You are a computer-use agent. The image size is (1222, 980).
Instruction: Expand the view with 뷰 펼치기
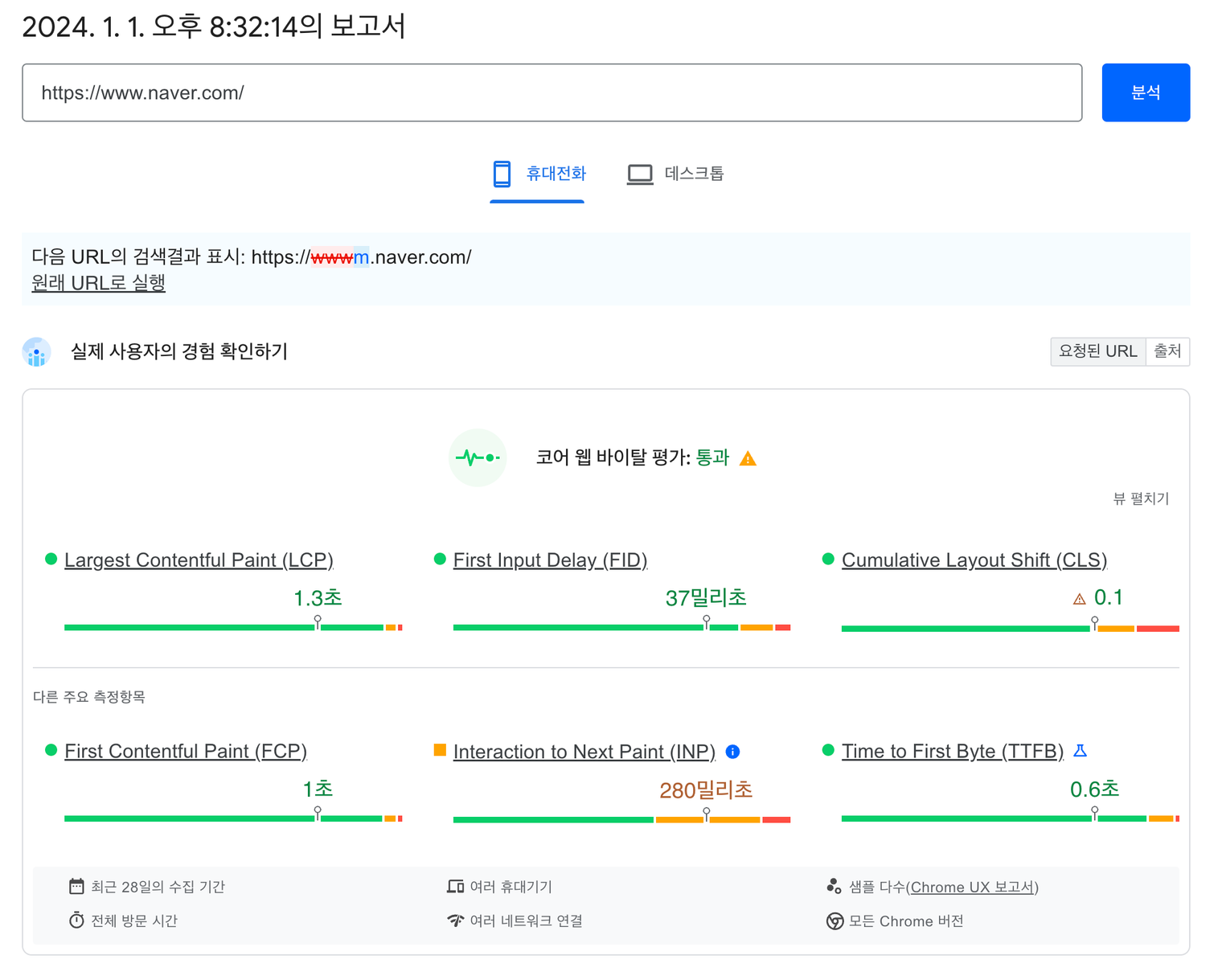click(x=1140, y=498)
